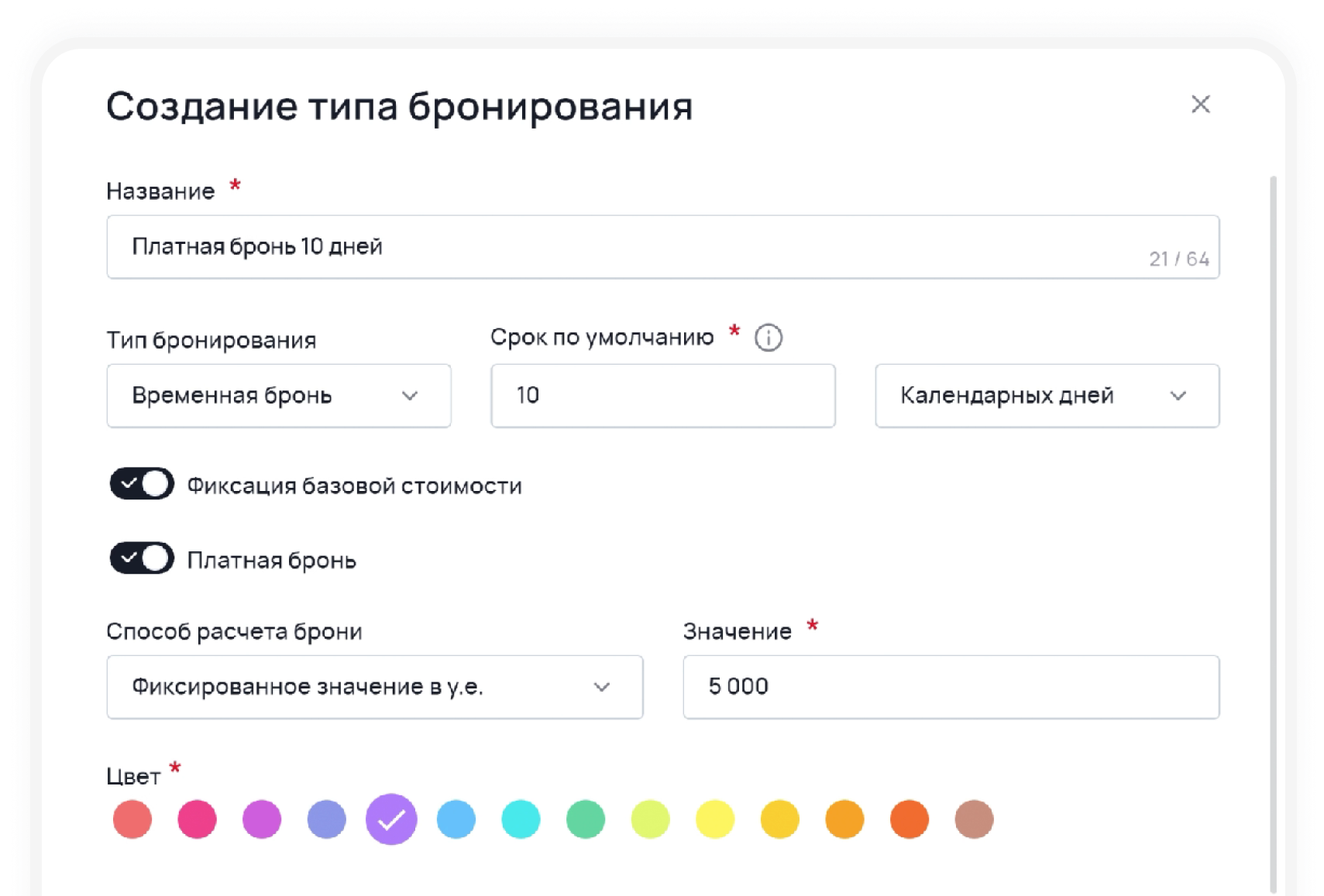The height and width of the screenshot is (896, 1324).
Task: Edit the Название field containing Платная бронь 10 дней
Action: click(x=542, y=246)
